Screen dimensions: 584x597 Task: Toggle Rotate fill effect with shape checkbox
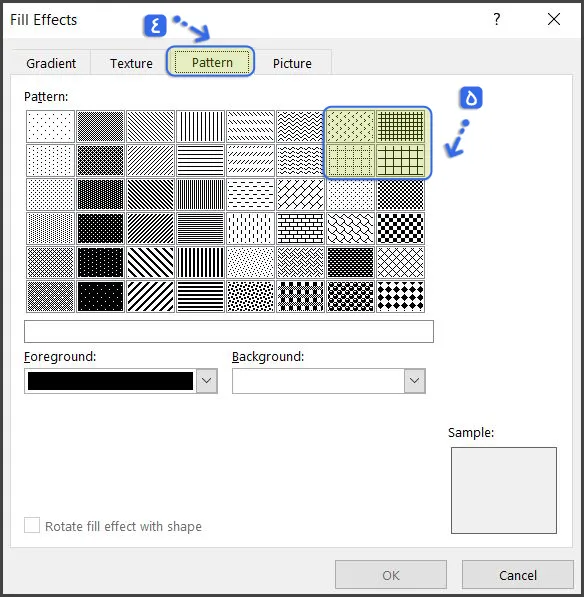click(32, 525)
